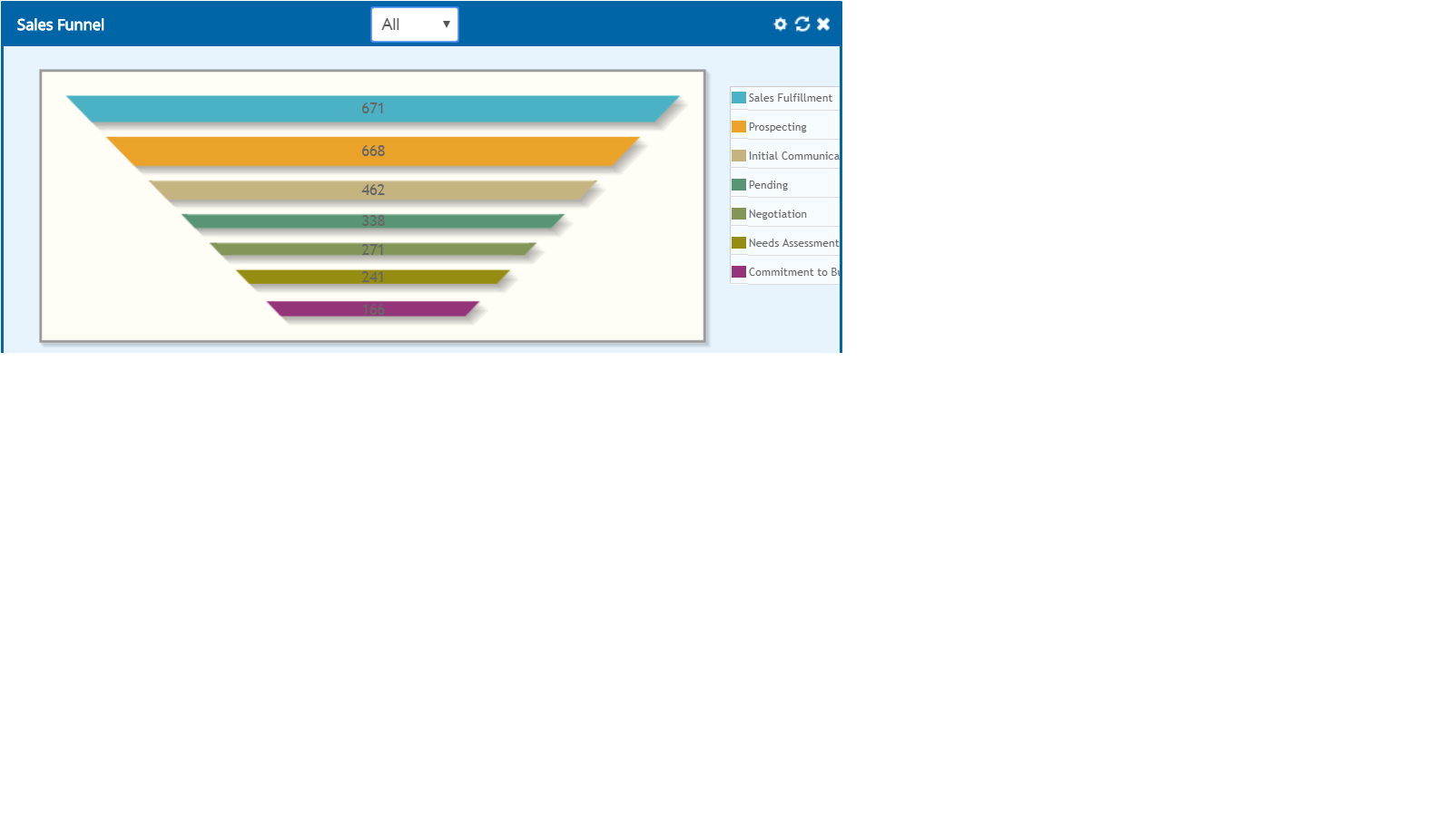This screenshot has height=831, width=1456.
Task: Click the Prospecting orange color swatch
Action: [x=737, y=126]
